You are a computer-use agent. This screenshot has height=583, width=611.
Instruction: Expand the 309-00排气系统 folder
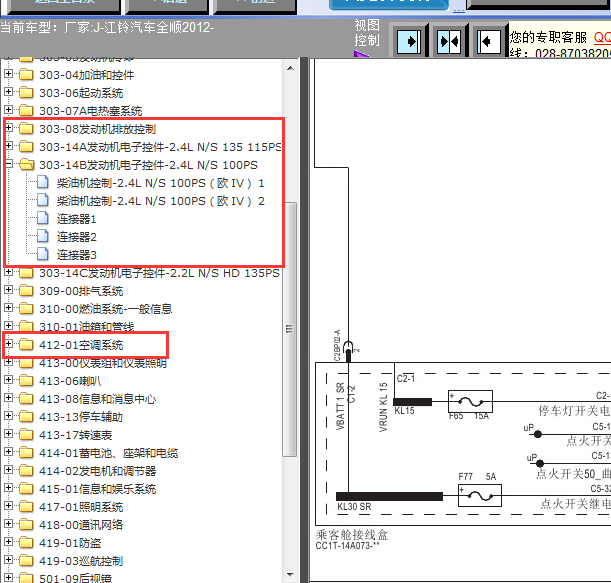pos(8,290)
